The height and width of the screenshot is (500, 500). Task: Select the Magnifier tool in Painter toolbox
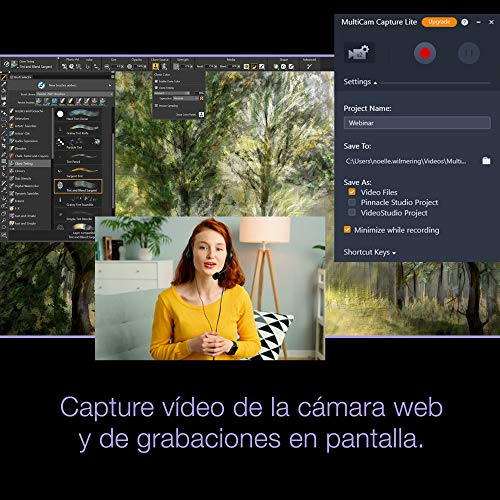pos(3,220)
